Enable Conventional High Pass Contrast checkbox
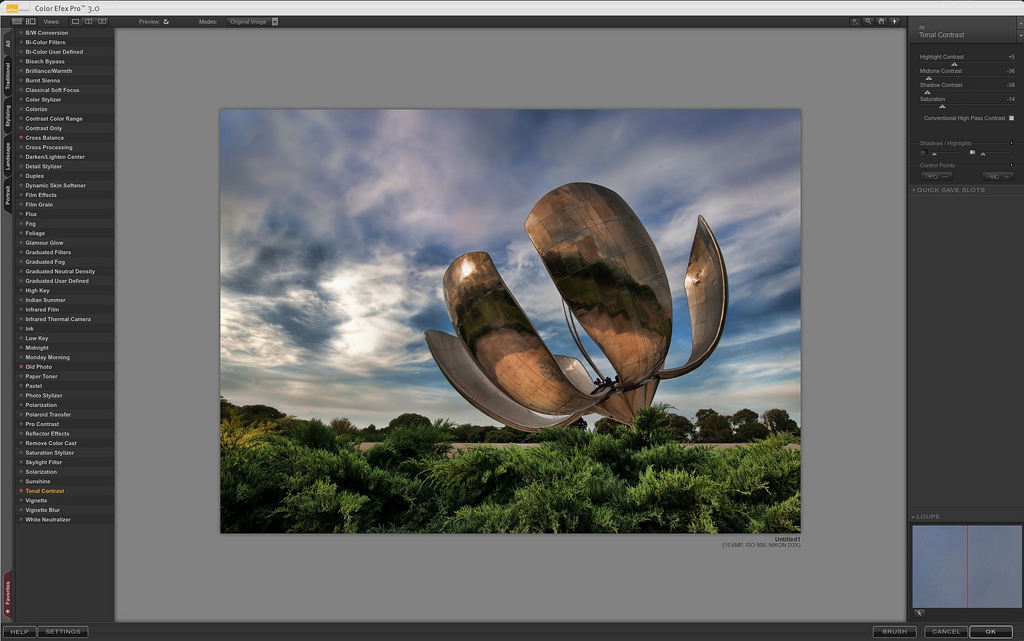 pos(1011,118)
